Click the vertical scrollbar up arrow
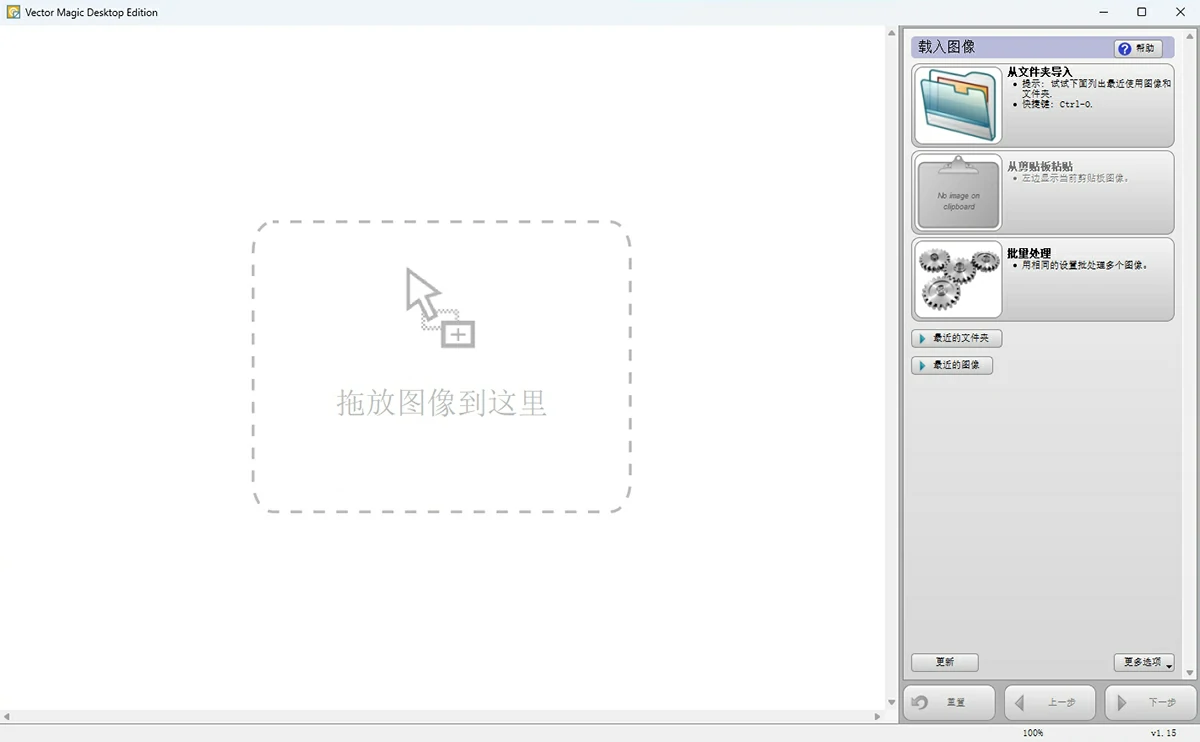This screenshot has height=742, width=1200. point(892,33)
